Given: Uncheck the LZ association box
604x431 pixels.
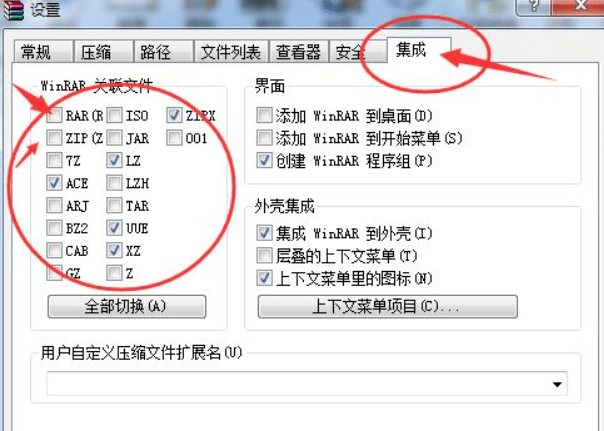Looking at the screenshot, I should pyautogui.click(x=114, y=160).
